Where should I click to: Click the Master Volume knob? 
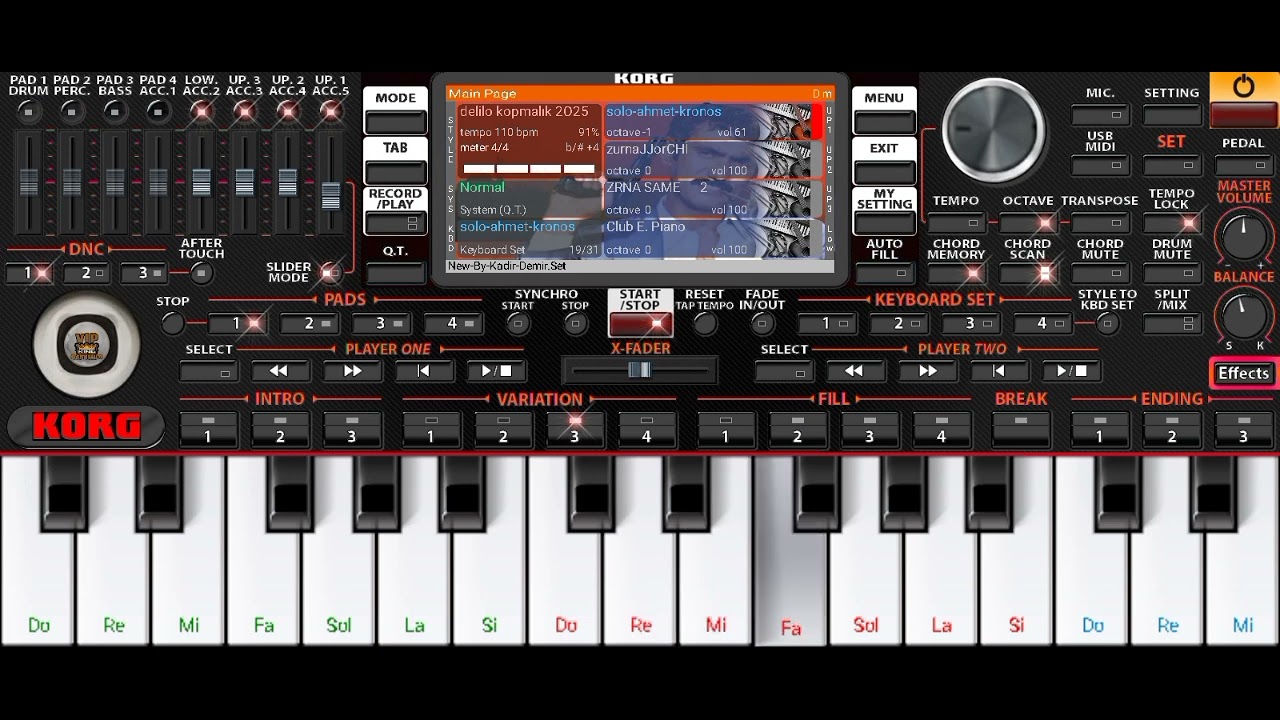point(1243,238)
